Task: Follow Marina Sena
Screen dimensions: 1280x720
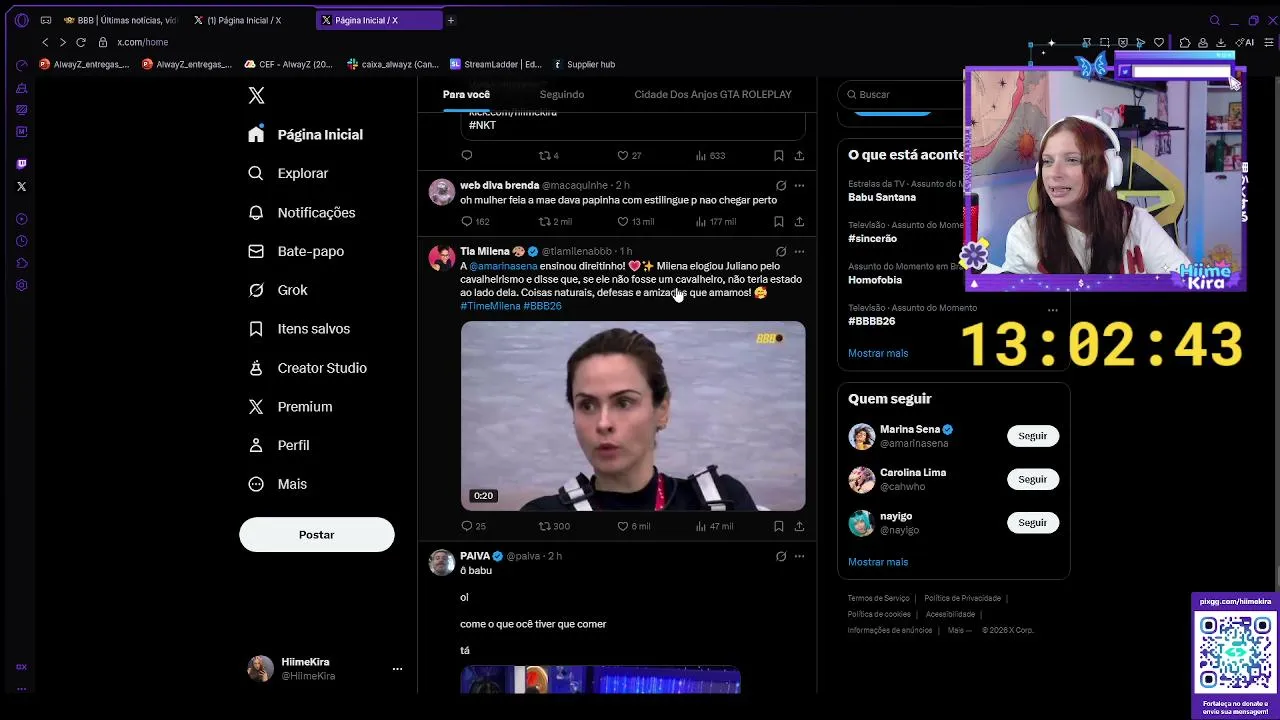Action: [1032, 436]
